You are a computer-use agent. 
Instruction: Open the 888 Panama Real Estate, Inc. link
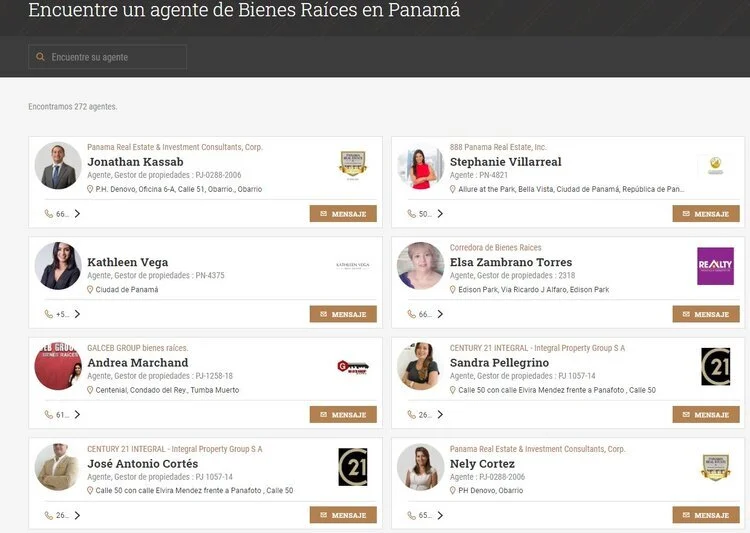(498, 147)
